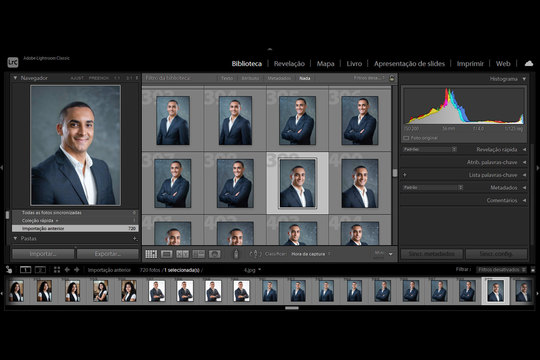The image size is (540, 360).
Task: Switch to Livro module
Action: point(354,64)
